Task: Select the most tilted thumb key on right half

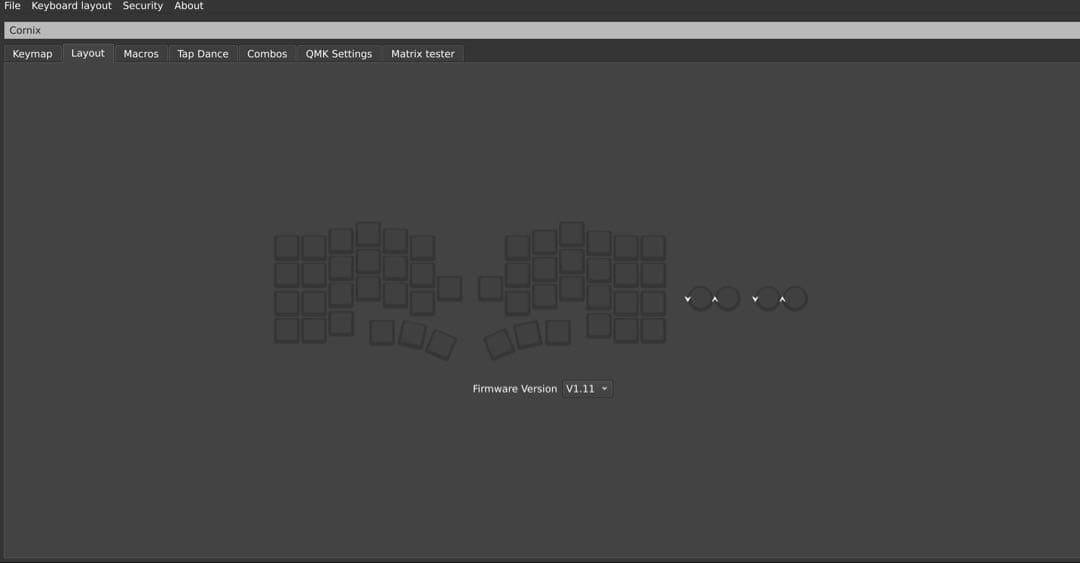Action: [499, 344]
